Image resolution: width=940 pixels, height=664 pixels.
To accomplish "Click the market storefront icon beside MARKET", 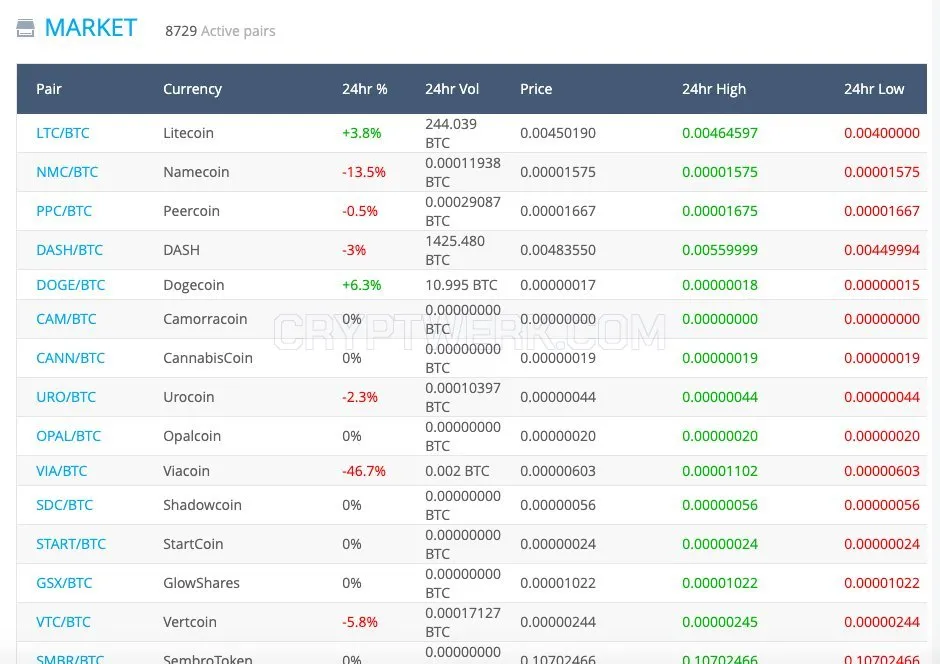I will (25, 28).
